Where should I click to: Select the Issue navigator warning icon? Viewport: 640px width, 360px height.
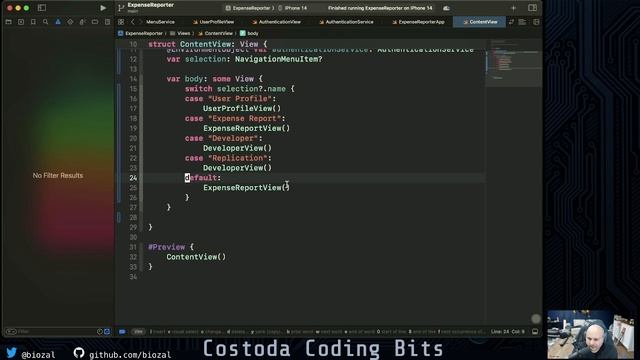pos(58,22)
